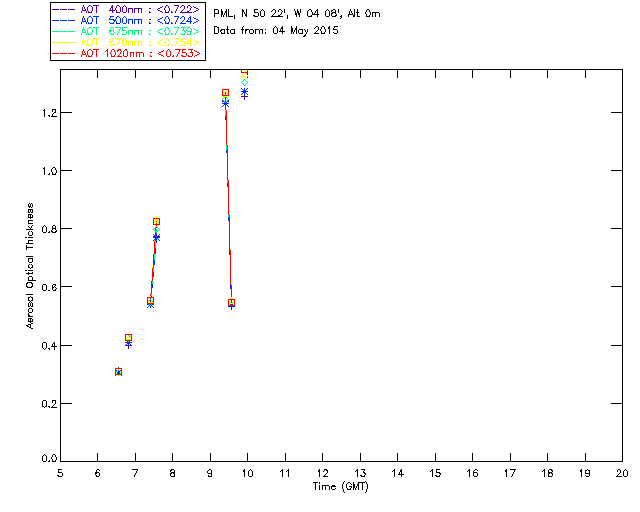This screenshot has height=512, width=640.
Task: Click the 'Time (GMT)' axis title
Action: click(340, 487)
